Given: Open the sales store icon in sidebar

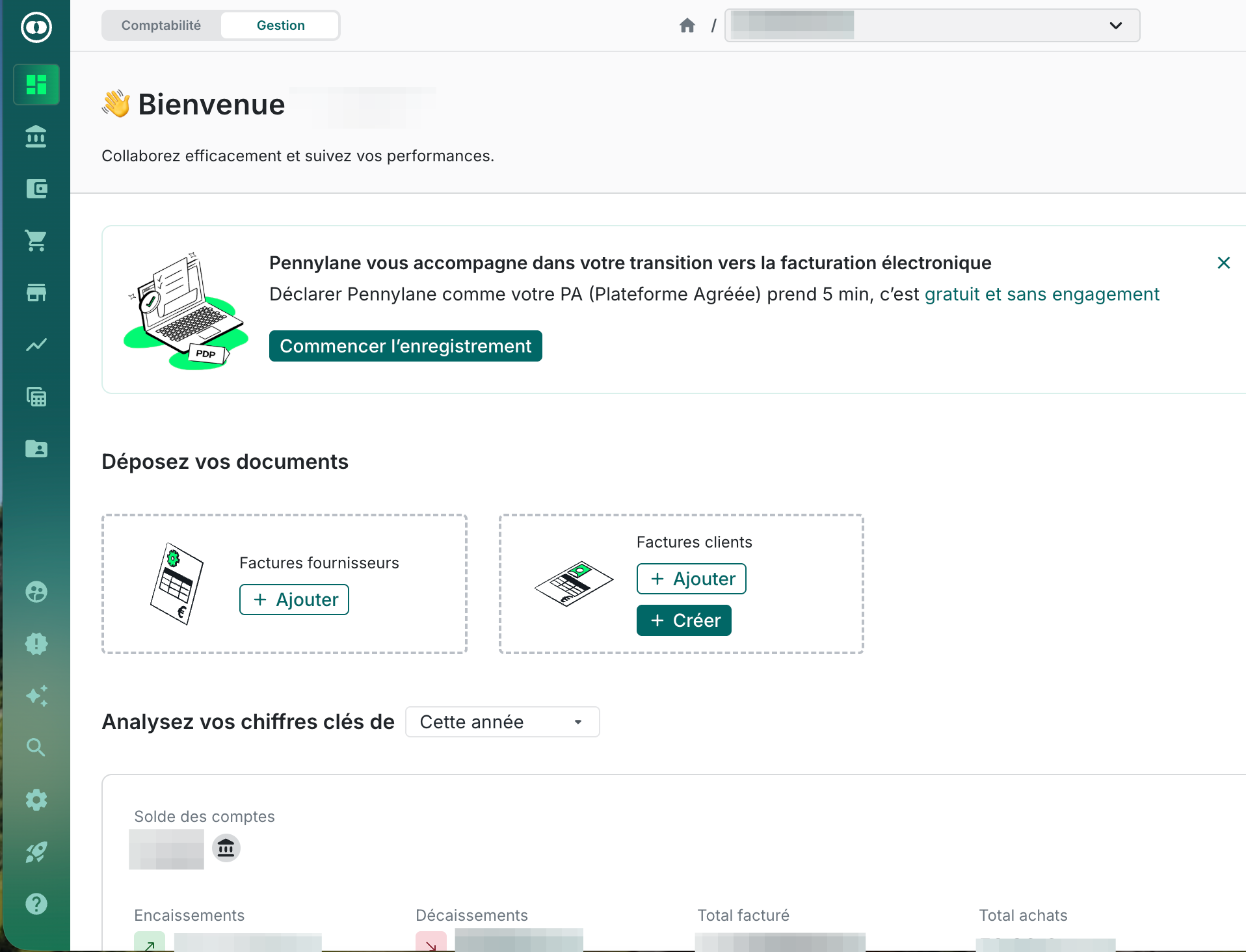Looking at the screenshot, I should (36, 293).
